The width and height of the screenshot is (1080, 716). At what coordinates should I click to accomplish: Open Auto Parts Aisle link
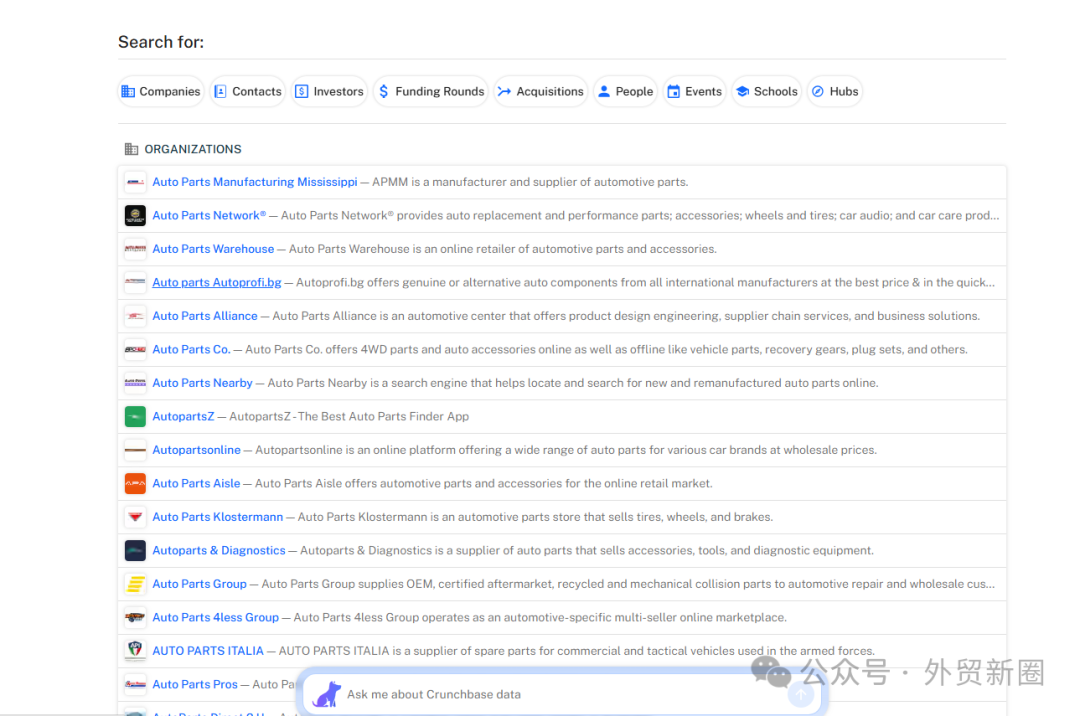pyautogui.click(x=196, y=483)
